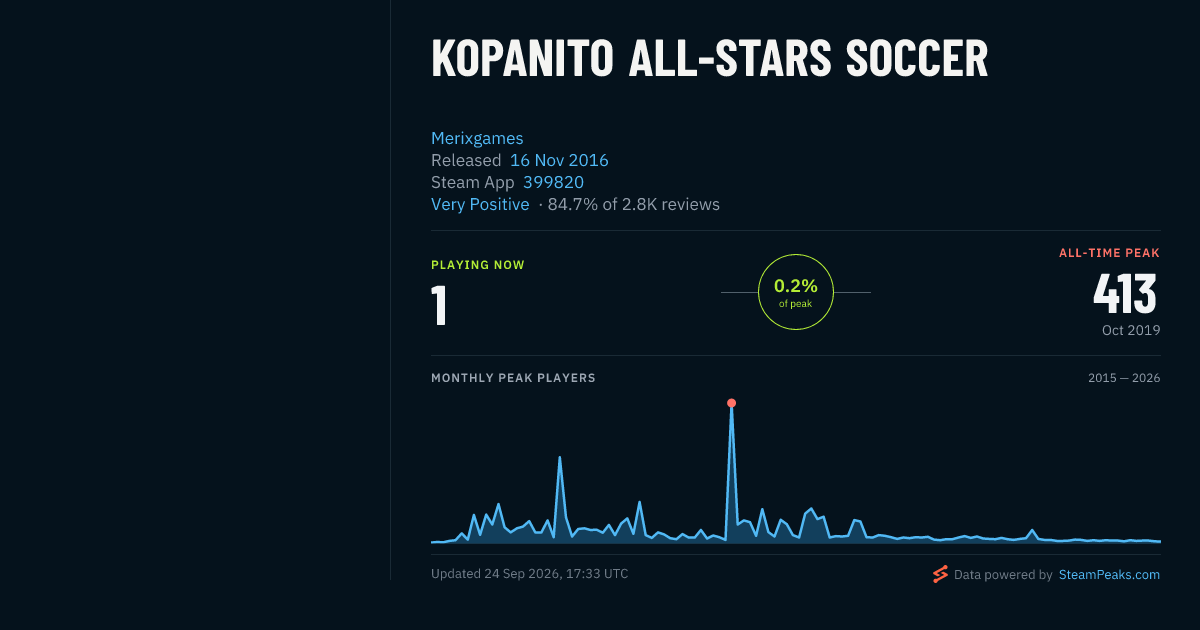Click the Monthly Peak Players heading

513,378
